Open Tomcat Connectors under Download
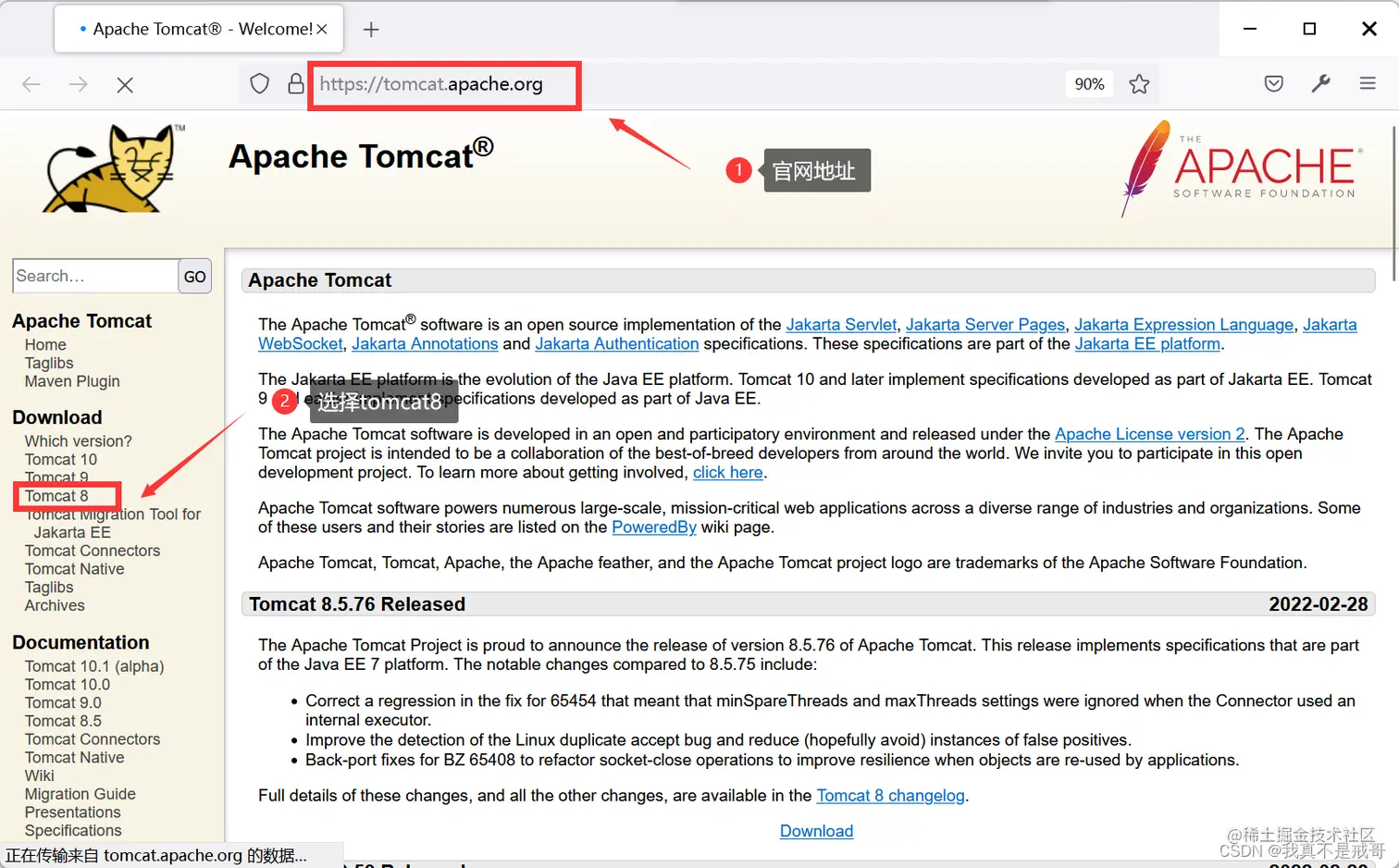Viewport: 1399px width, 868px height. [93, 551]
